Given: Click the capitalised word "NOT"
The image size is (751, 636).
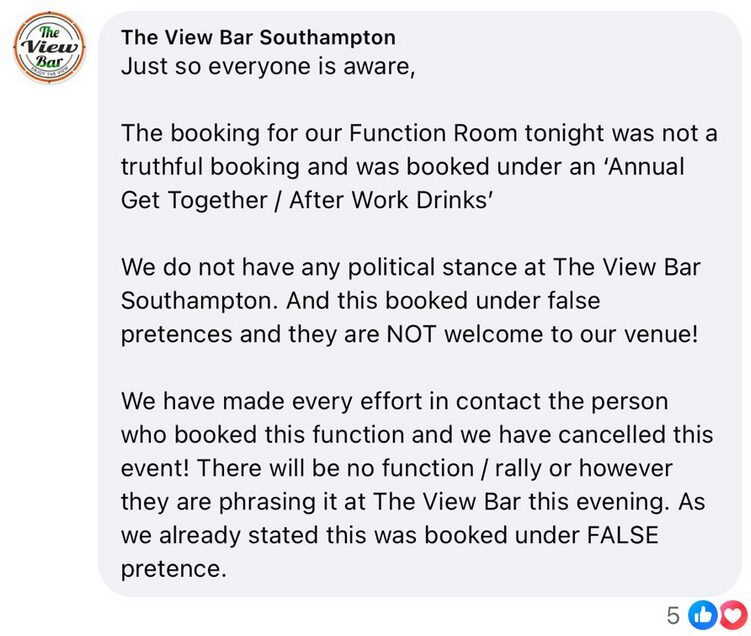Looking at the screenshot, I should (412, 334).
